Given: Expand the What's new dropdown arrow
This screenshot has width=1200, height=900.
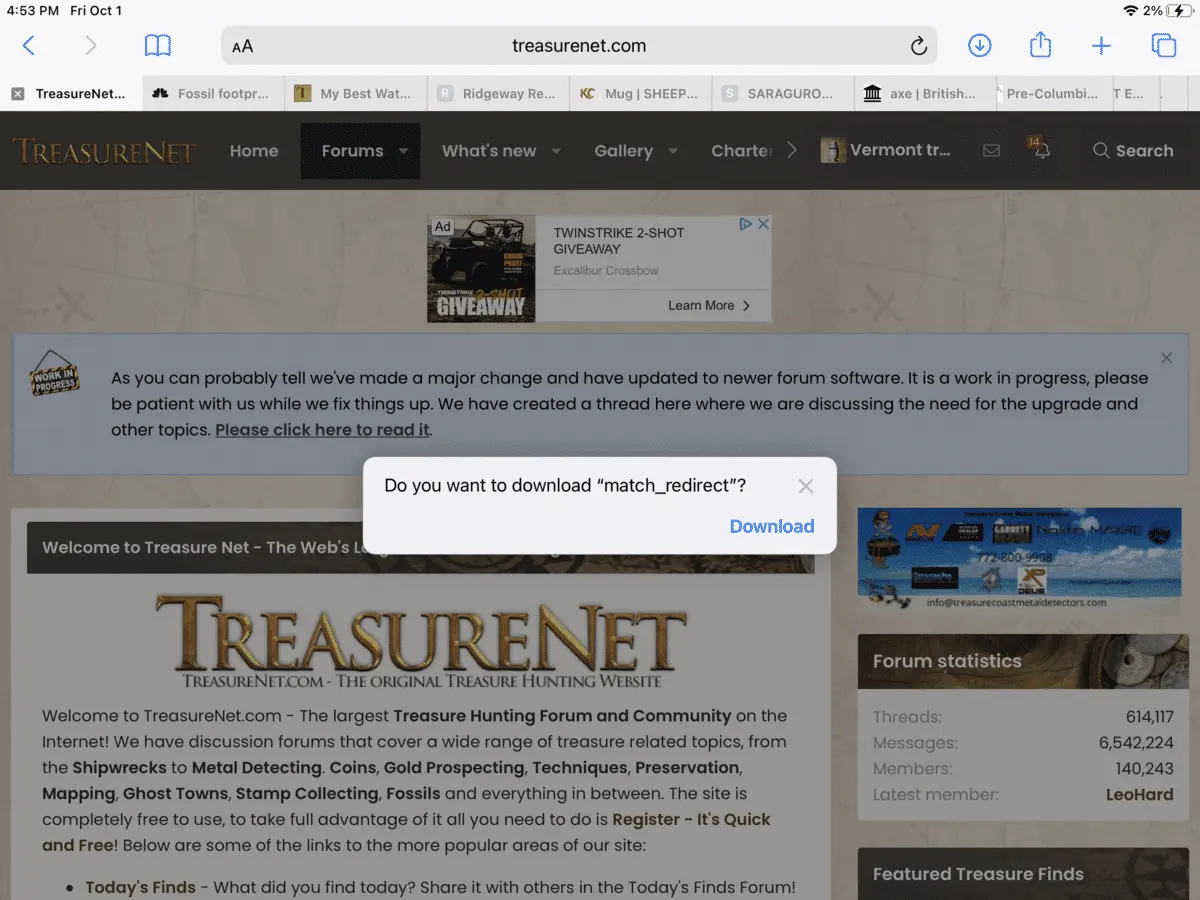Looking at the screenshot, I should [556, 151].
